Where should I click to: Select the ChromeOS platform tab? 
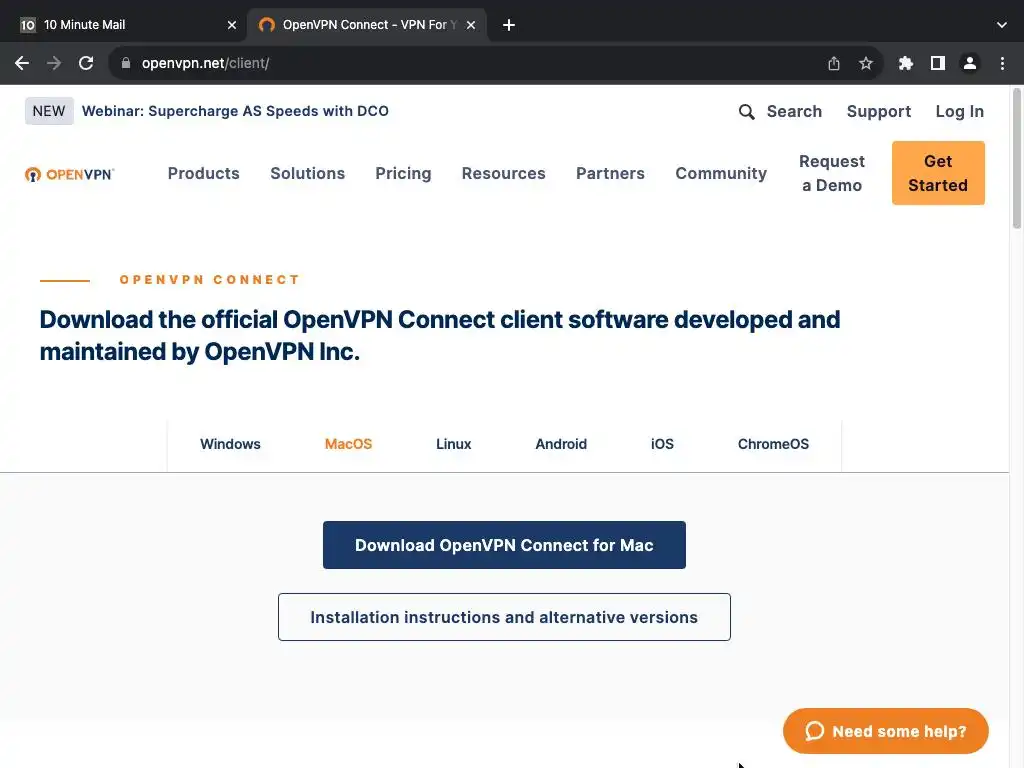(x=773, y=444)
